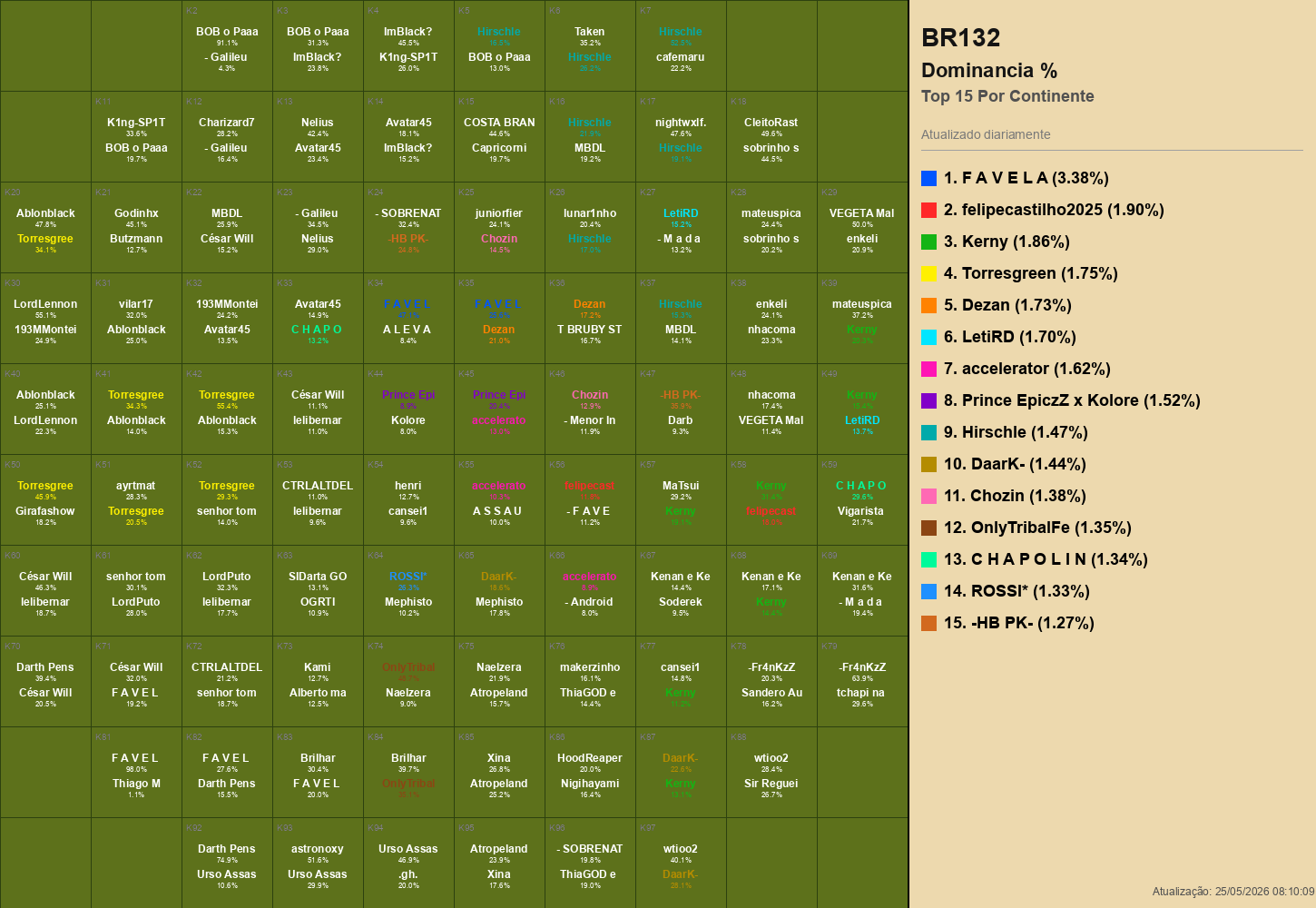
Task: Open continent K81 cell with Thiago M
Action: pyautogui.click(x=136, y=772)
